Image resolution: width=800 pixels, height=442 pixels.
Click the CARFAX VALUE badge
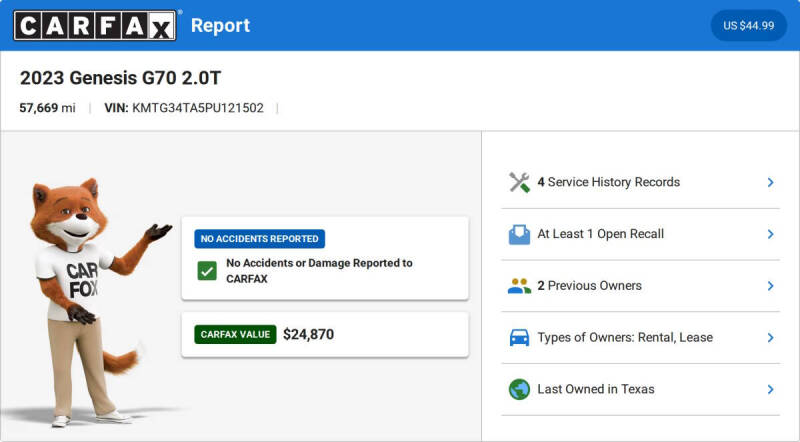(235, 334)
